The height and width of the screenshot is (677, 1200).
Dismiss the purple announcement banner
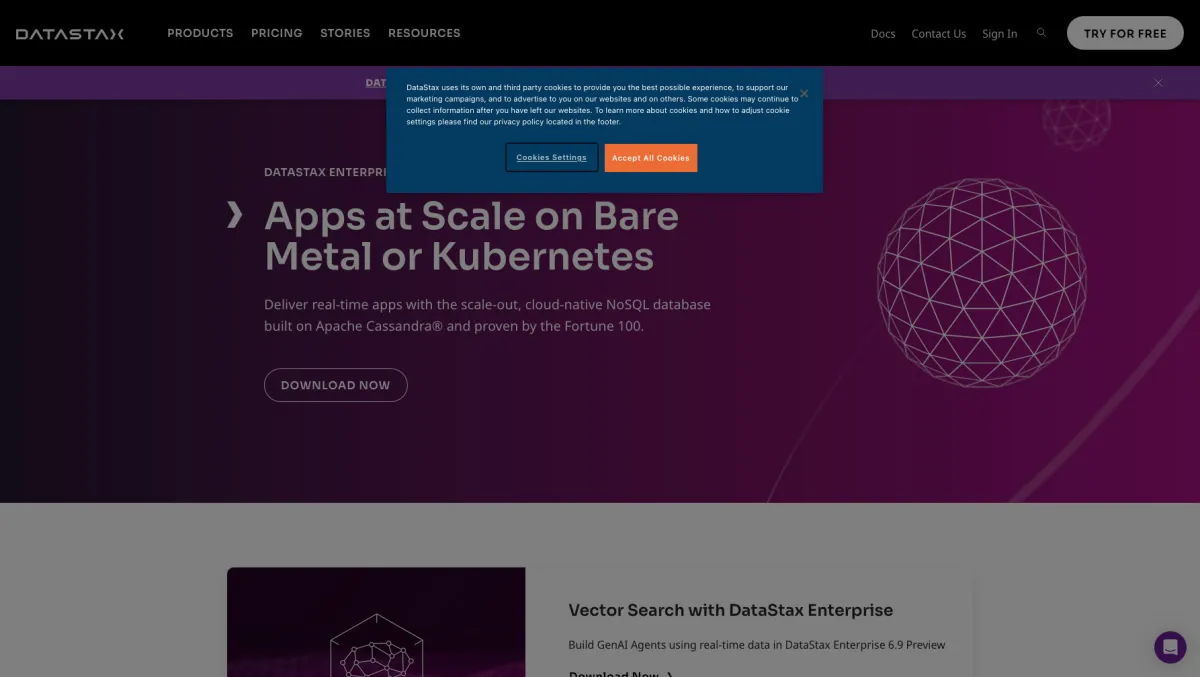coord(1158,83)
